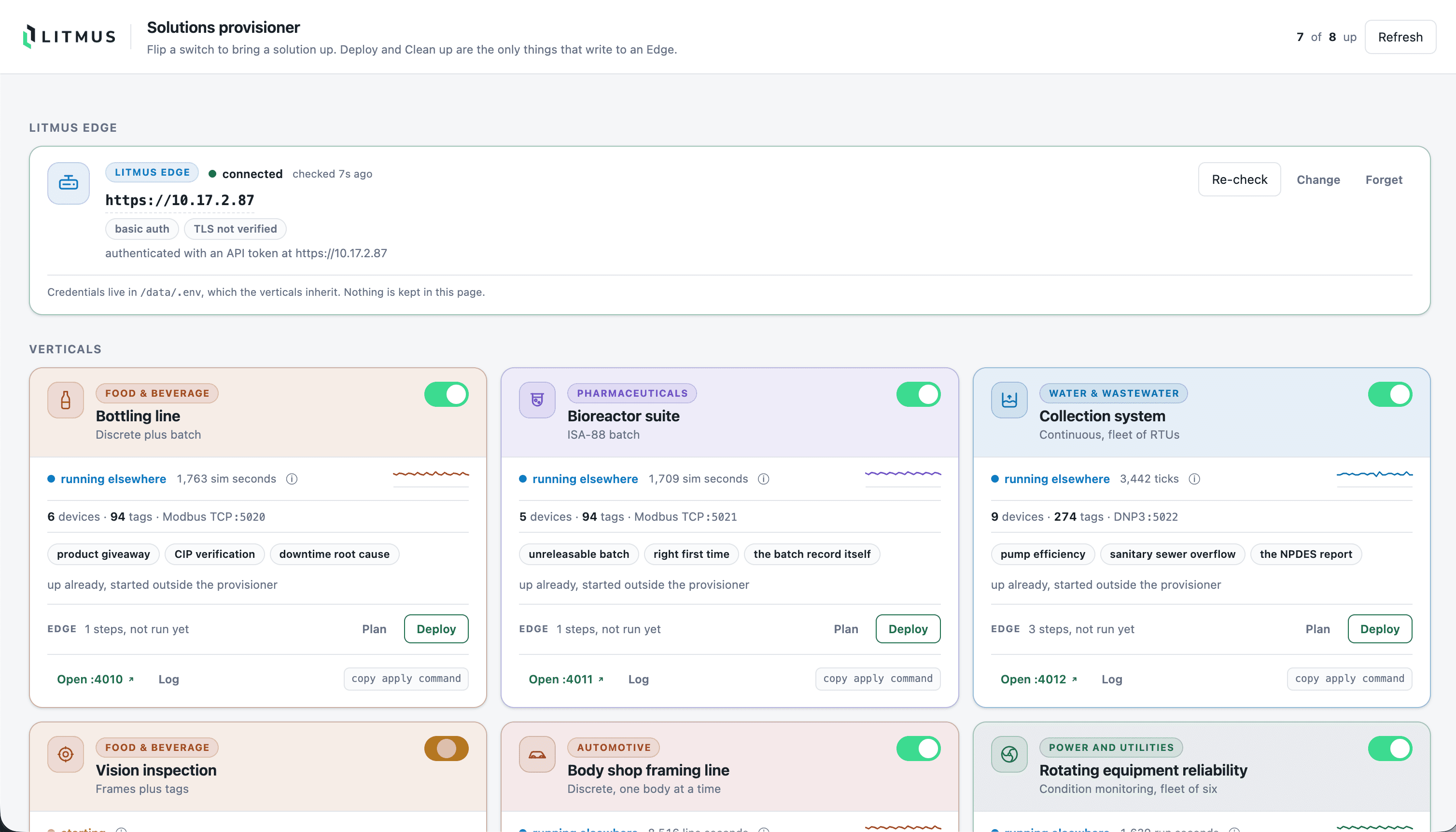
Task: Click the TLS not verified tag
Action: [x=235, y=229]
